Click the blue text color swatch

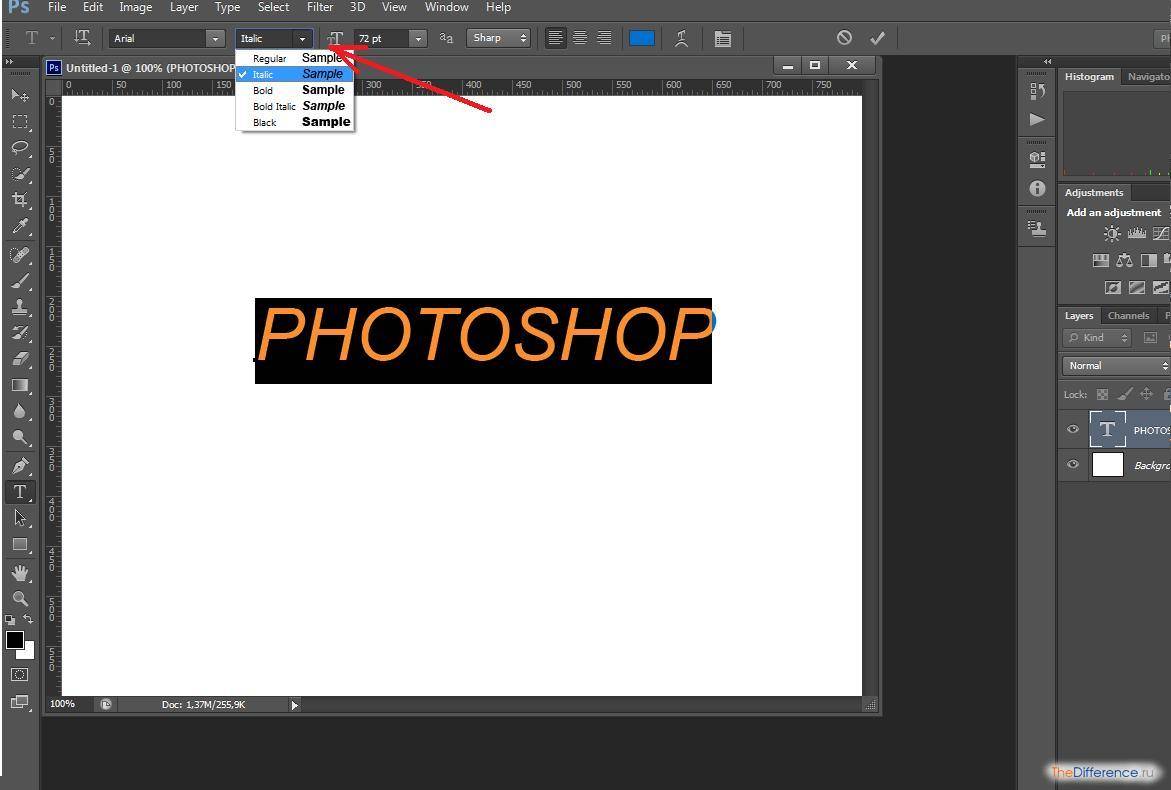pos(642,38)
